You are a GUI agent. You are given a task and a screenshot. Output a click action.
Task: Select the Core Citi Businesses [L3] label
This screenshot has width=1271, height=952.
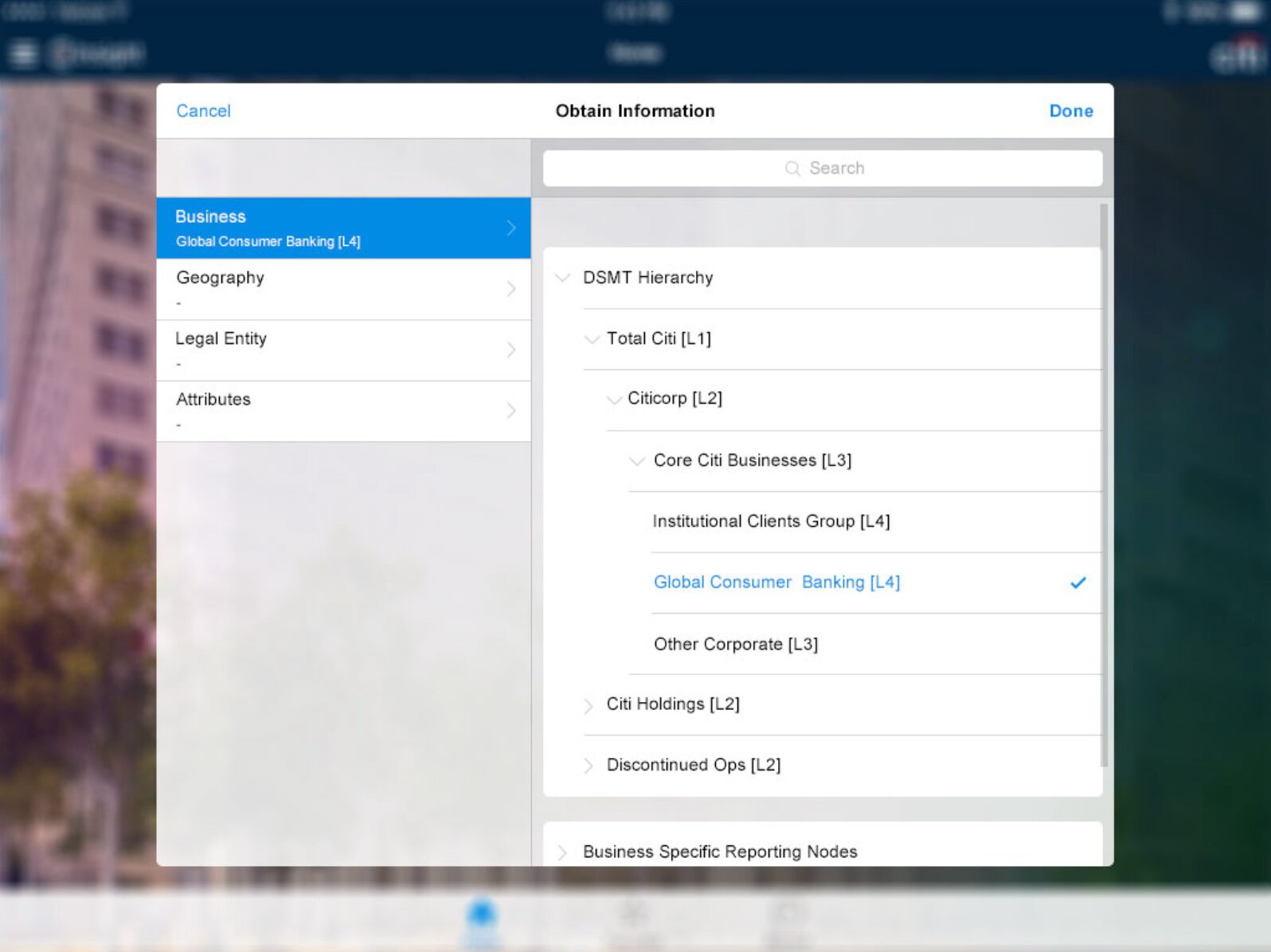(x=753, y=460)
